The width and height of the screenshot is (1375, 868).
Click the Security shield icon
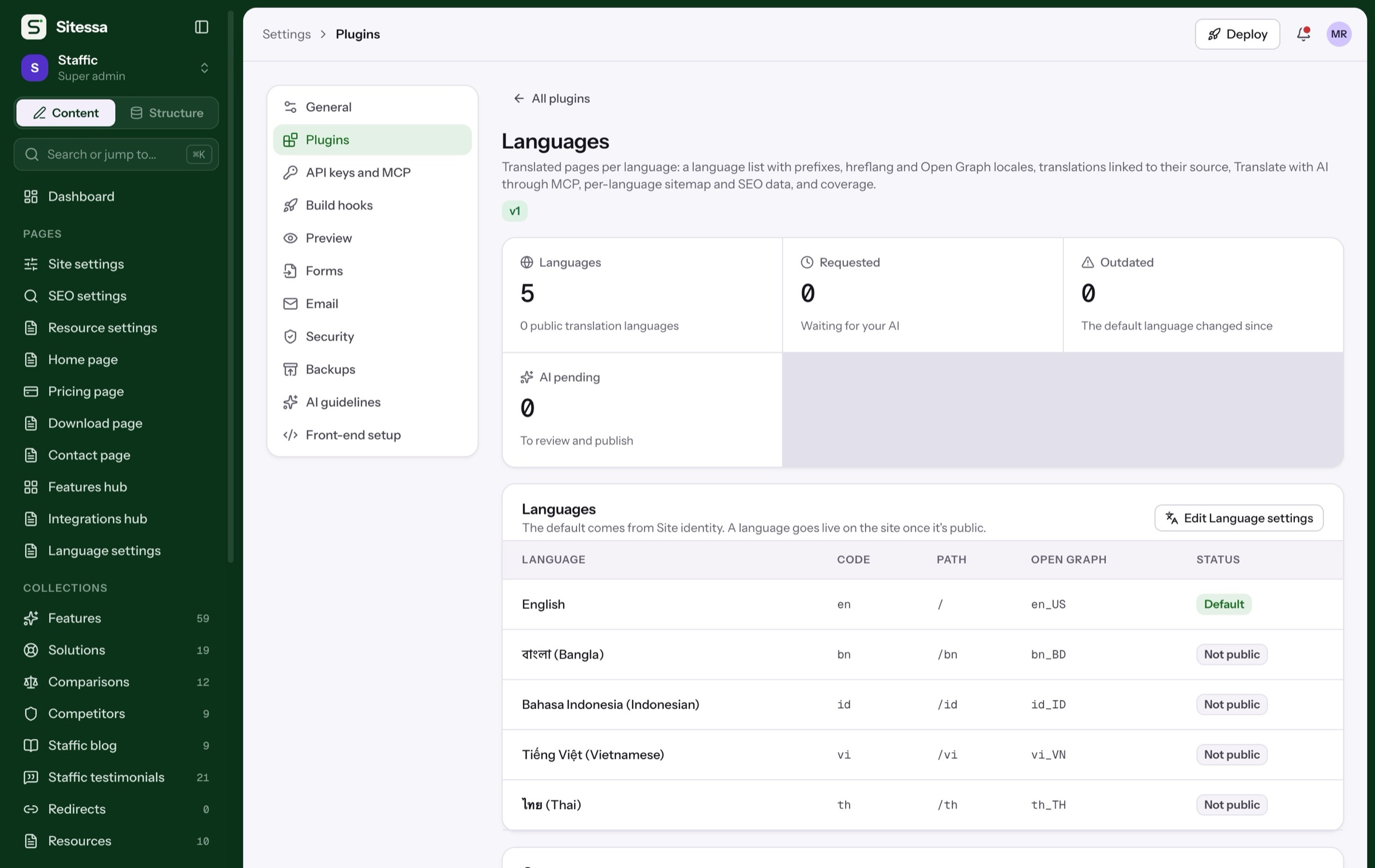[x=290, y=336]
